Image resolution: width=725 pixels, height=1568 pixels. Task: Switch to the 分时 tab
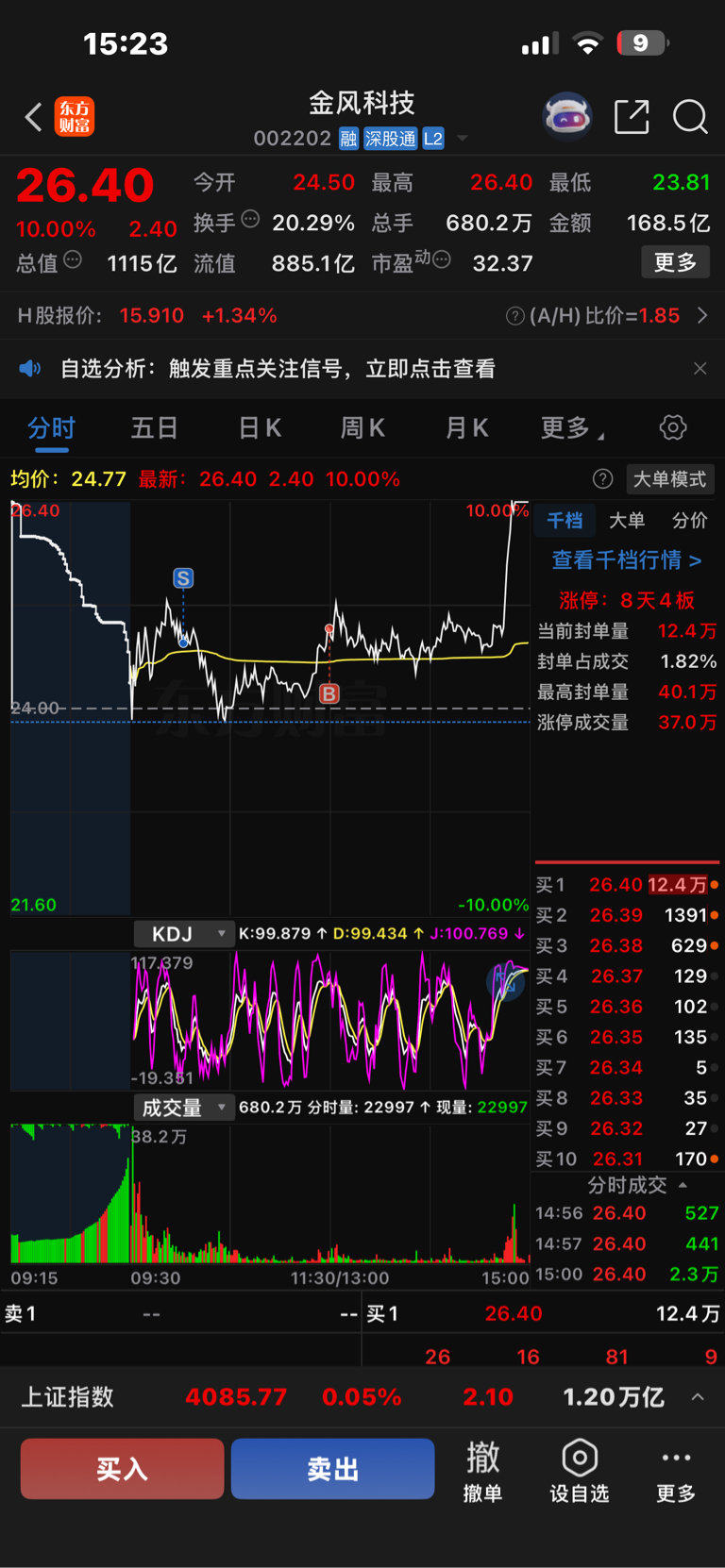pyautogui.click(x=51, y=428)
